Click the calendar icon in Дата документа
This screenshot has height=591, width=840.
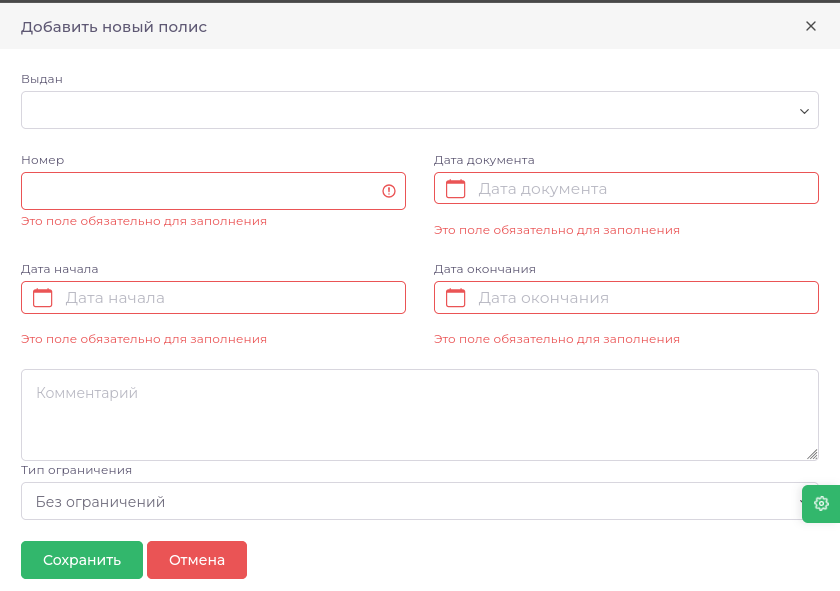(x=456, y=188)
